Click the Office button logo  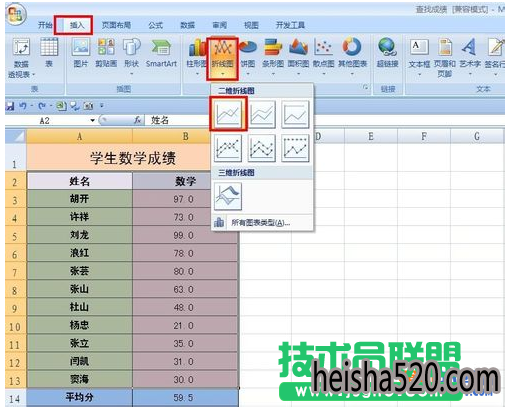[15, 15]
